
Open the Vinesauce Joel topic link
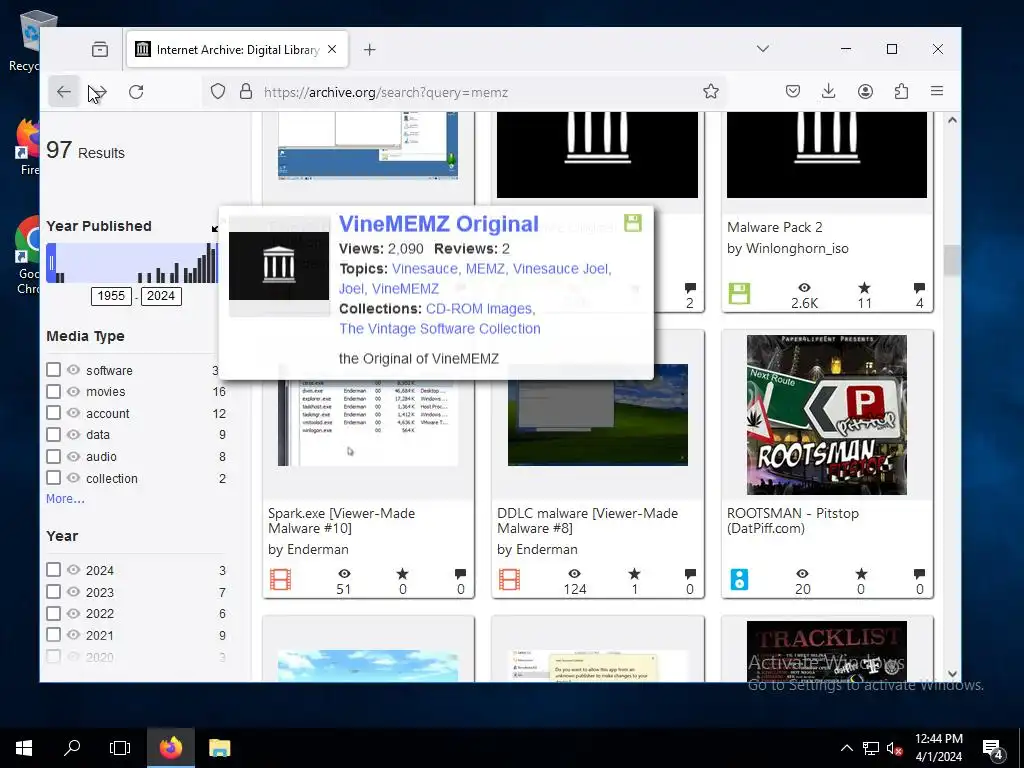click(x=561, y=268)
